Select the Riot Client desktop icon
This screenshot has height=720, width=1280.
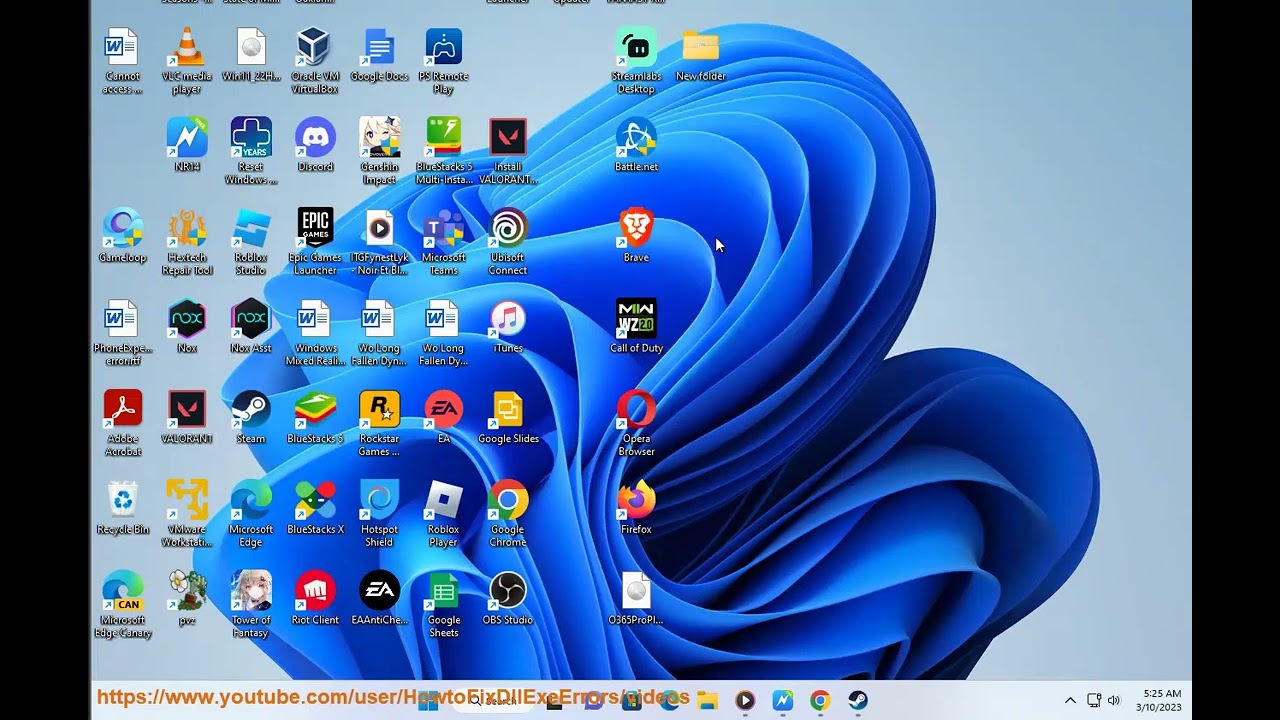[x=315, y=599]
